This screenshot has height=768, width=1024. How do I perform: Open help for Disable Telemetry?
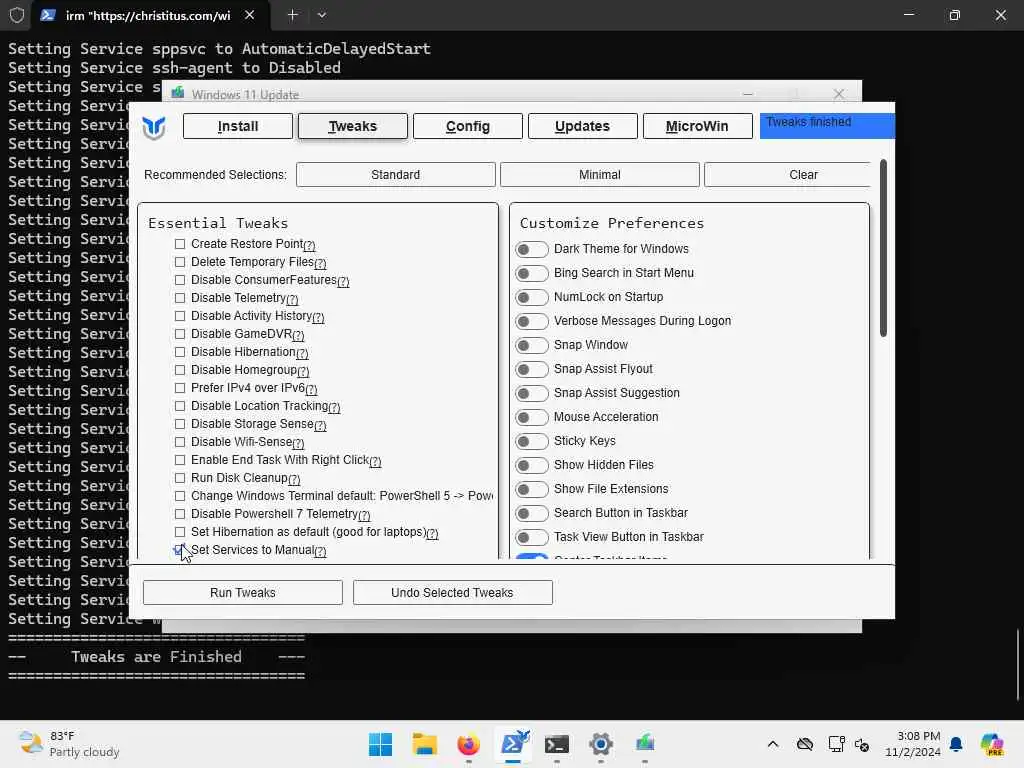click(x=293, y=300)
